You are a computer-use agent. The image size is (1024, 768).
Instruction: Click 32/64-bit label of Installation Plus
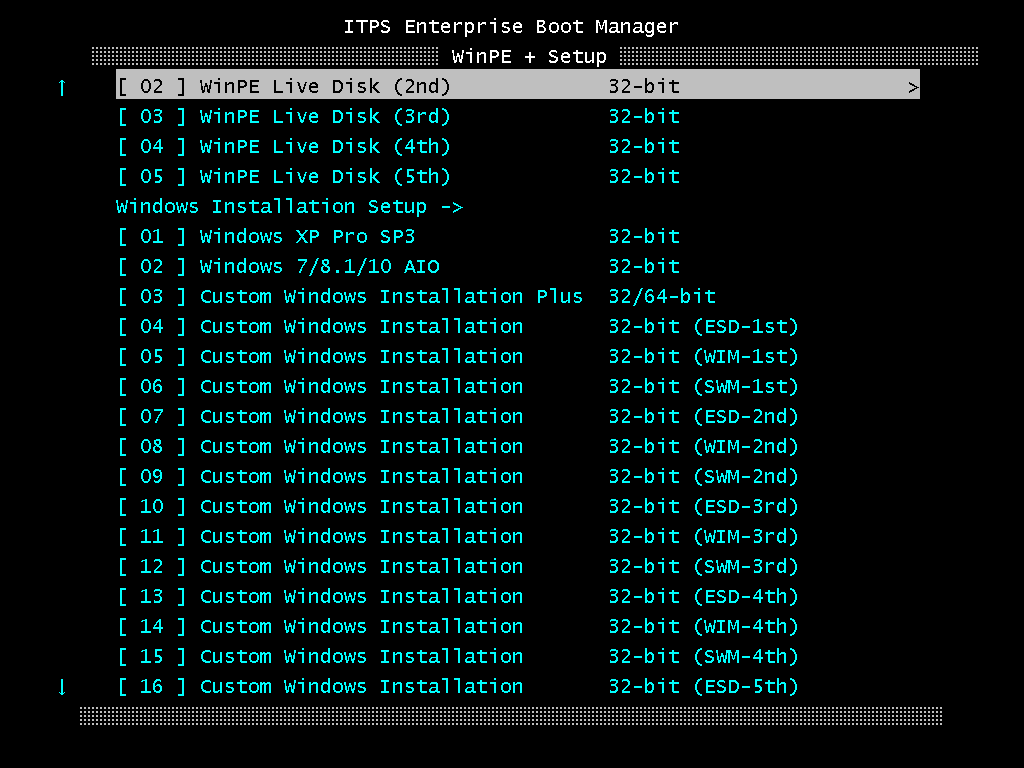(662, 296)
